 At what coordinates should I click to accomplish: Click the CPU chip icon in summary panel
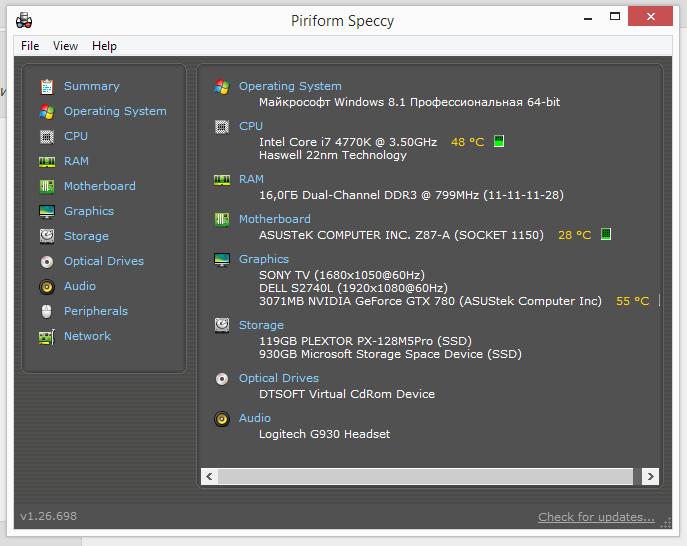pyautogui.click(x=222, y=127)
